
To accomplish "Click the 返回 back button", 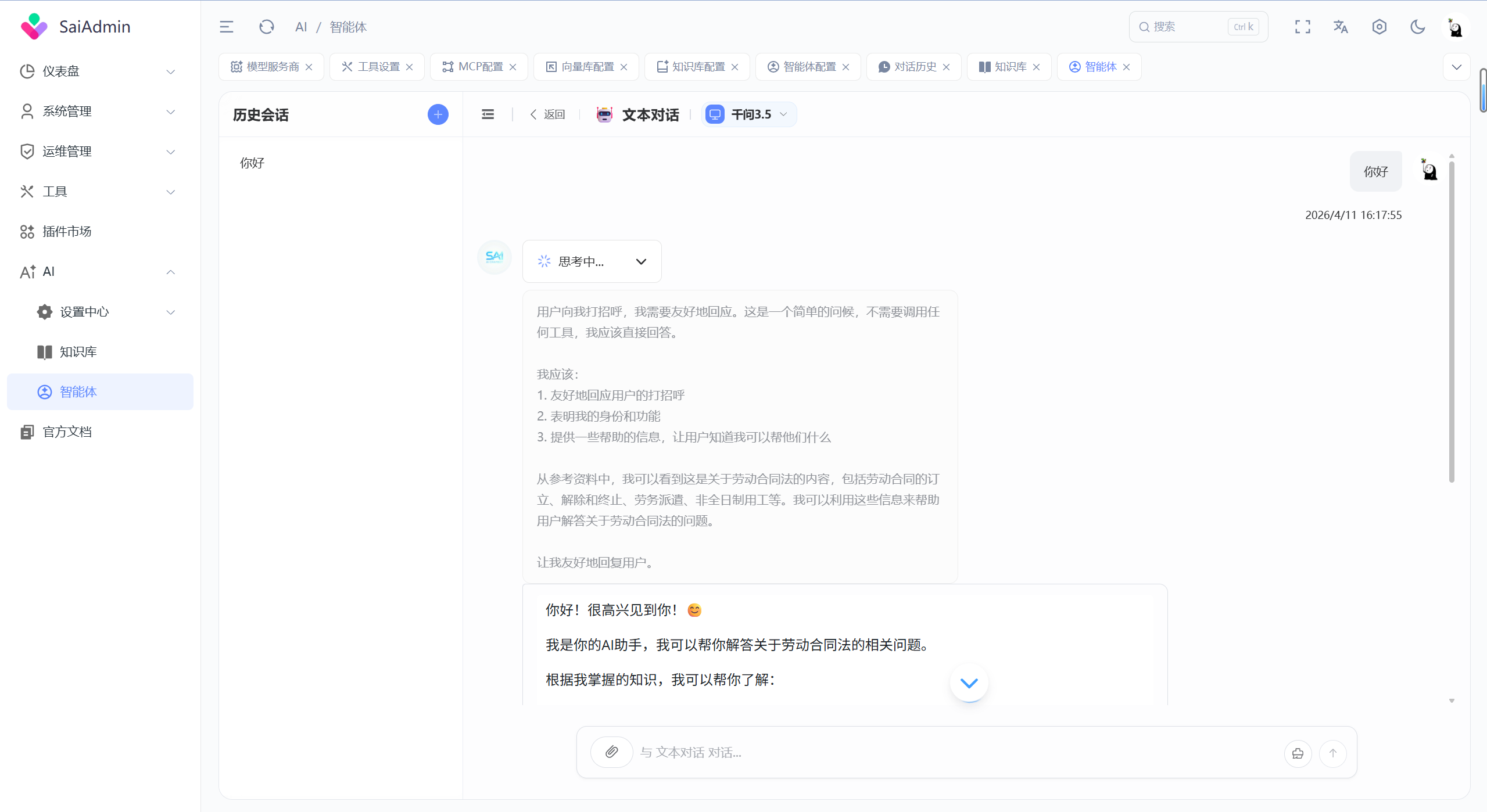I will (x=547, y=114).
